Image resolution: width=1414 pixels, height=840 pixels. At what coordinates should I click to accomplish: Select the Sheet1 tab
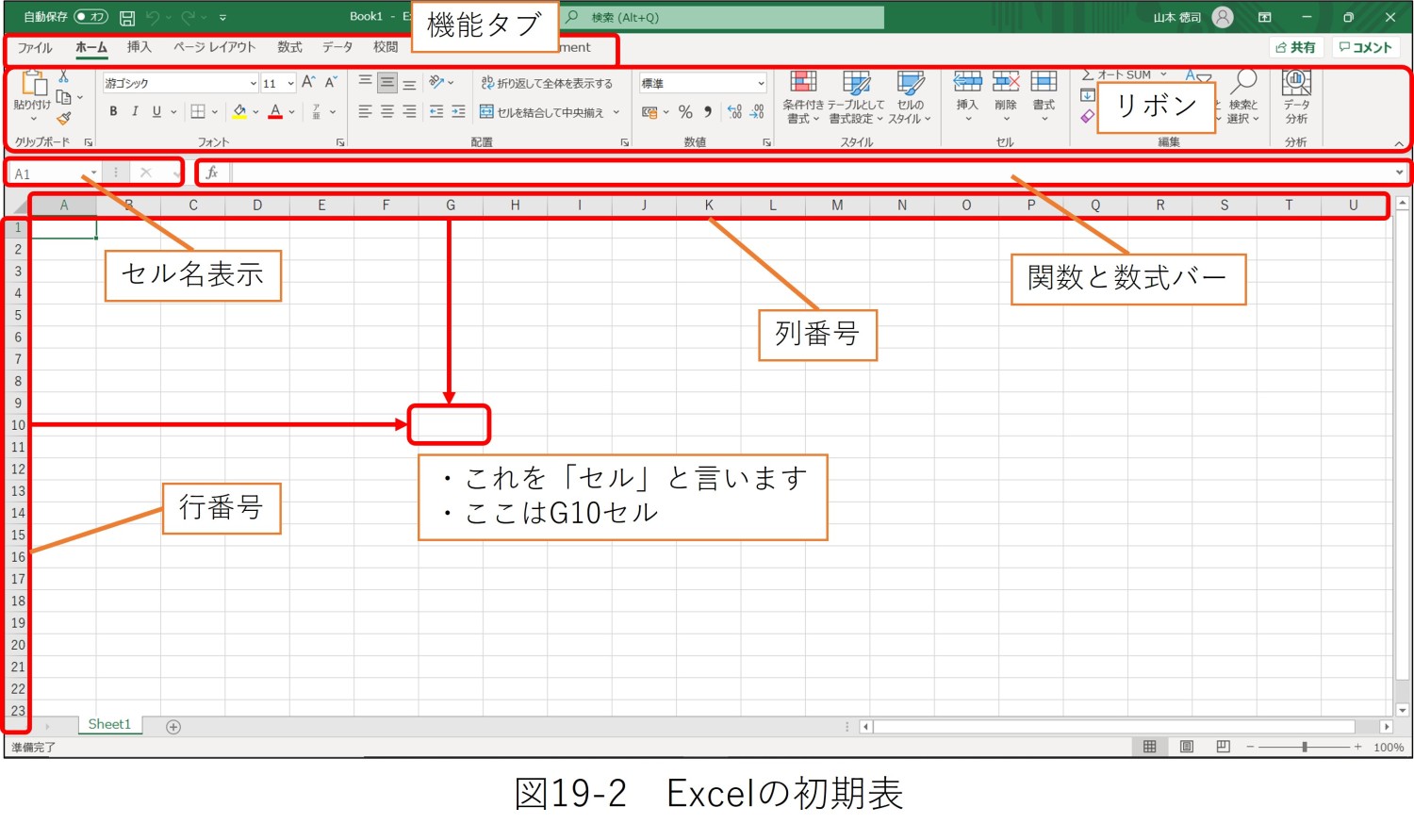(109, 724)
